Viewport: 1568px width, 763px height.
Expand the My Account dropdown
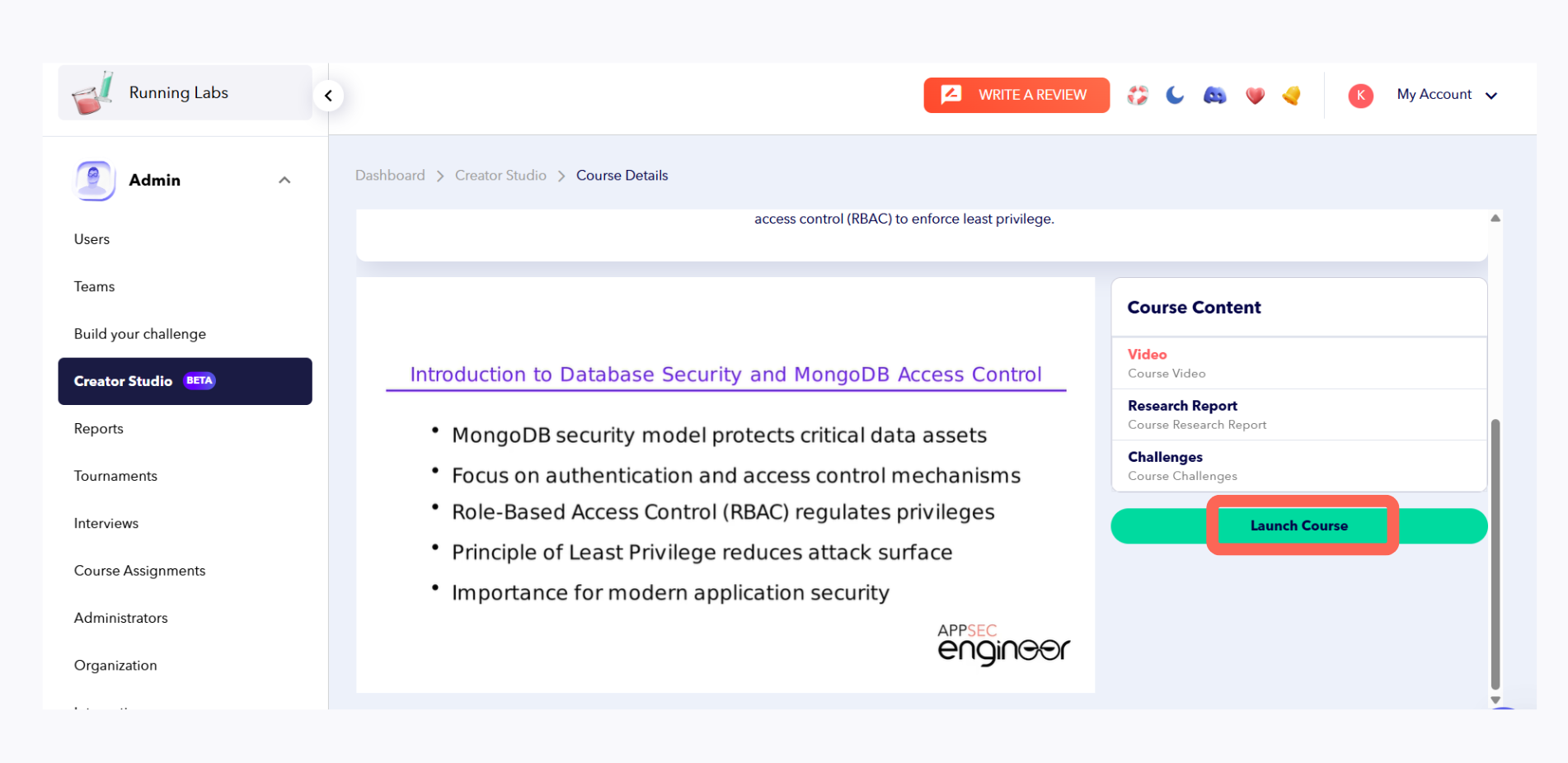1447,94
